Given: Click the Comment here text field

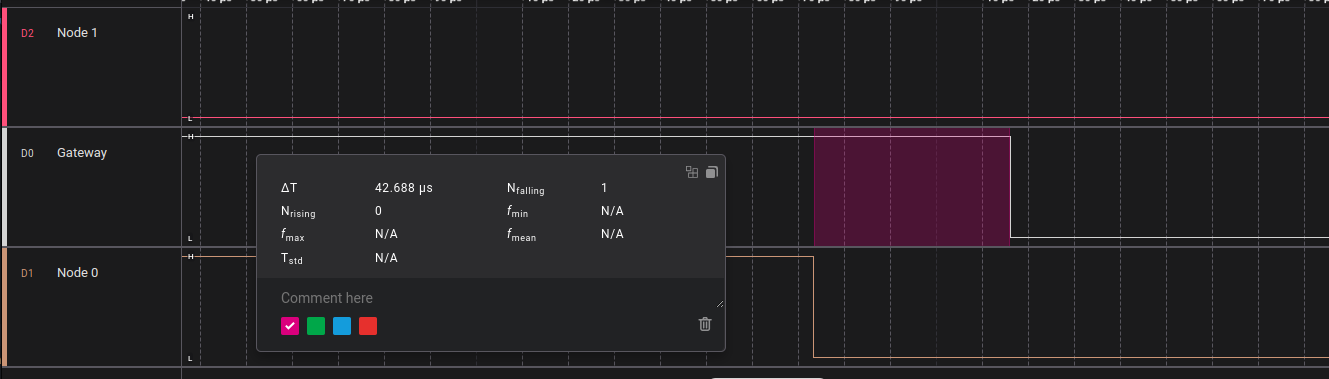Looking at the screenshot, I should pos(491,298).
